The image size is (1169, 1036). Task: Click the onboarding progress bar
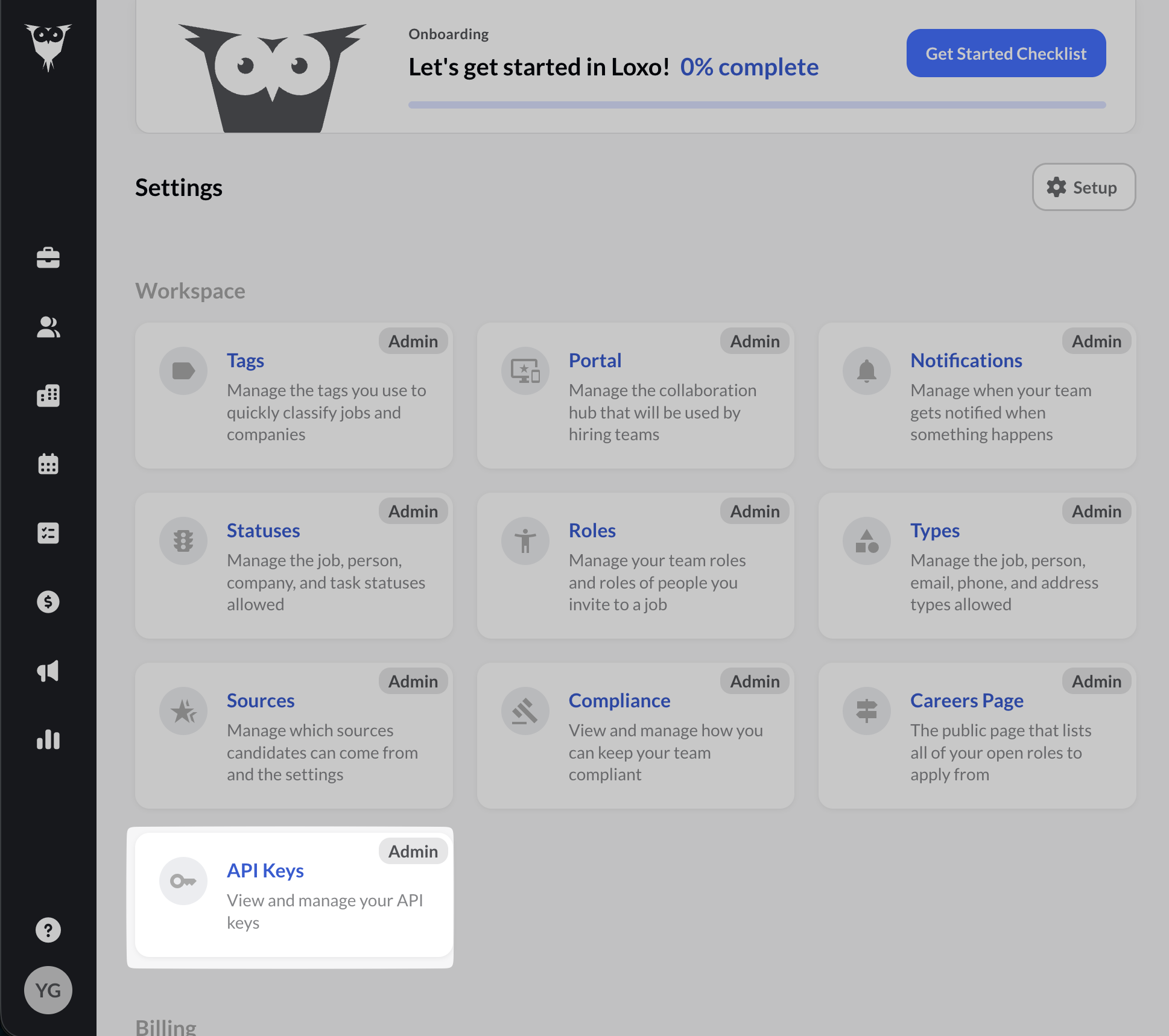pyautogui.click(x=756, y=105)
